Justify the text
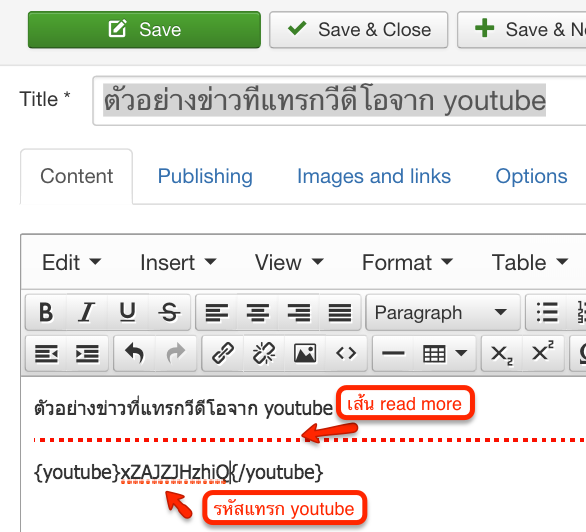Screen dimensions: 586x532 pyautogui.click(x=340, y=312)
